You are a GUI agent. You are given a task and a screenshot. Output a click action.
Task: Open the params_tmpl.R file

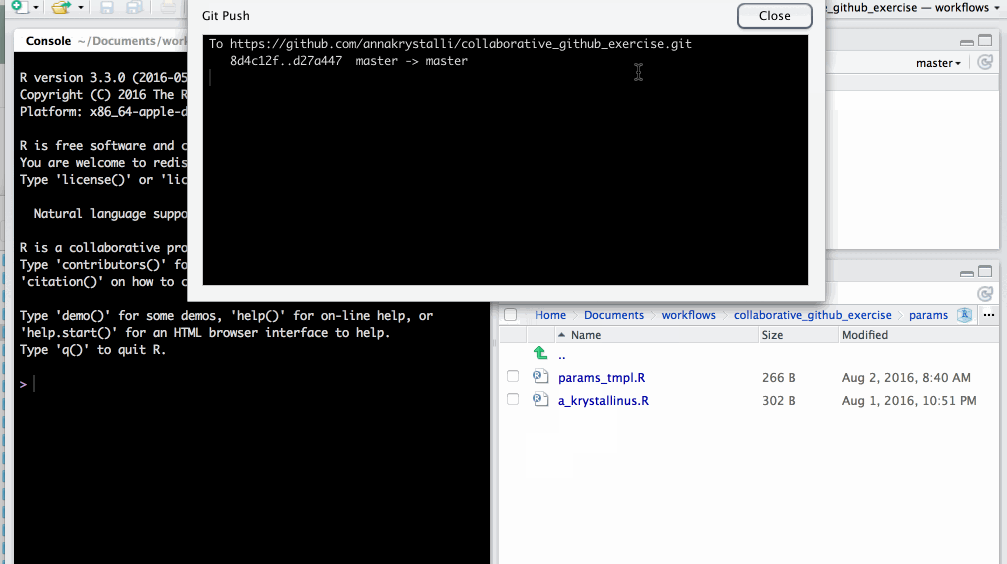tap(601, 378)
